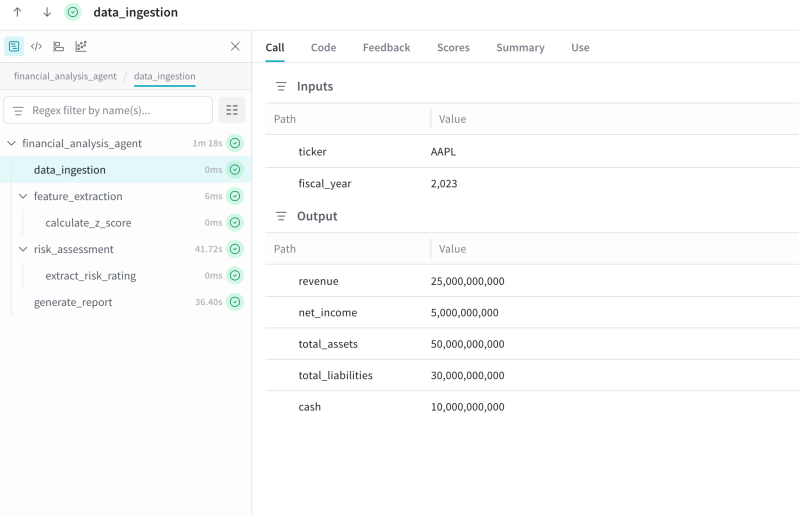Go to next call with down arrow

[x=46, y=12]
